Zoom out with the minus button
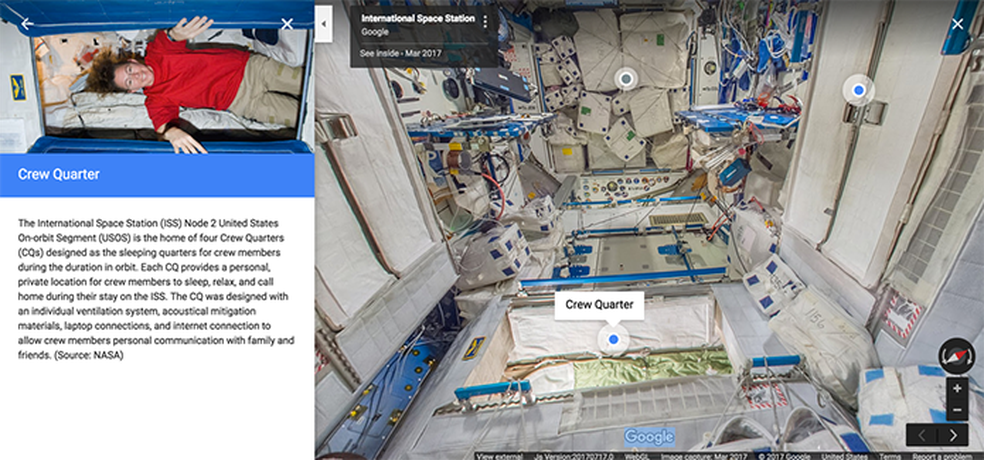Image resolution: width=984 pixels, height=460 pixels. pyautogui.click(x=956, y=409)
